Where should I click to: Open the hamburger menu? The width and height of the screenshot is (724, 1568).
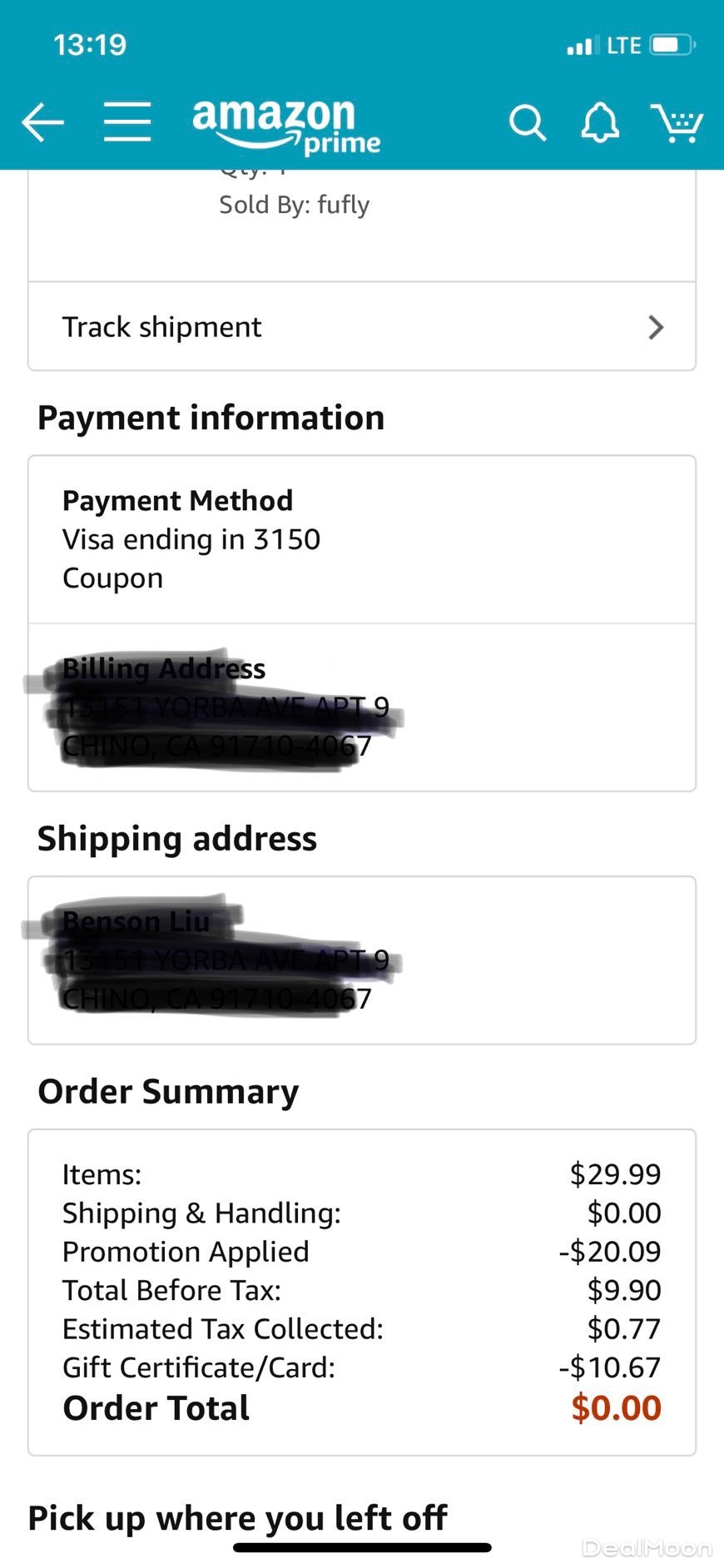click(127, 122)
